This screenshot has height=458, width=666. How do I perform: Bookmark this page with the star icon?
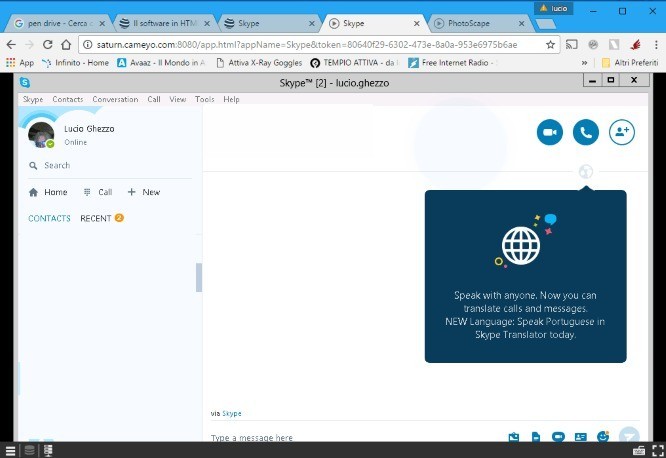tap(550, 44)
